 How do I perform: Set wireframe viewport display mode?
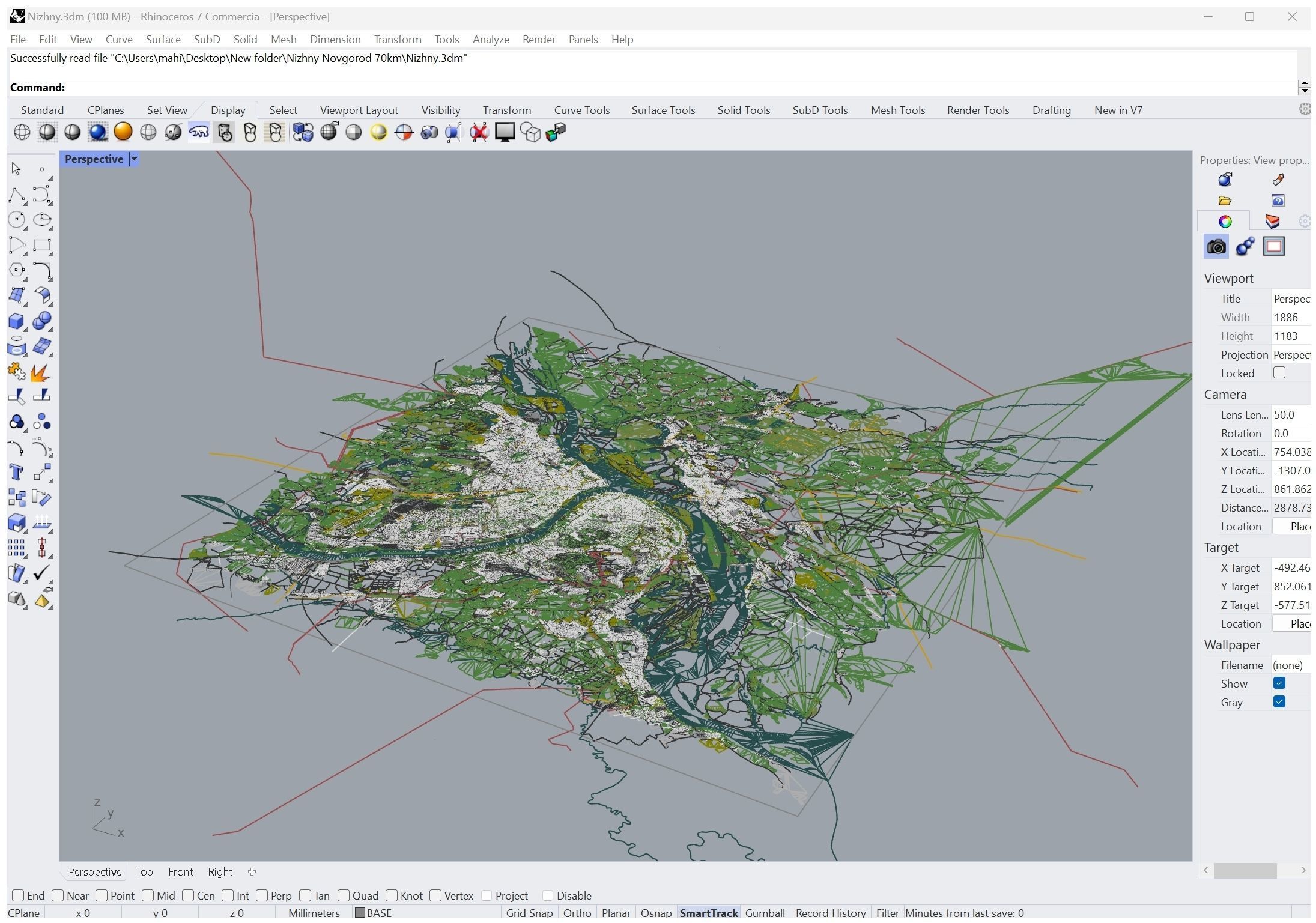[22, 132]
